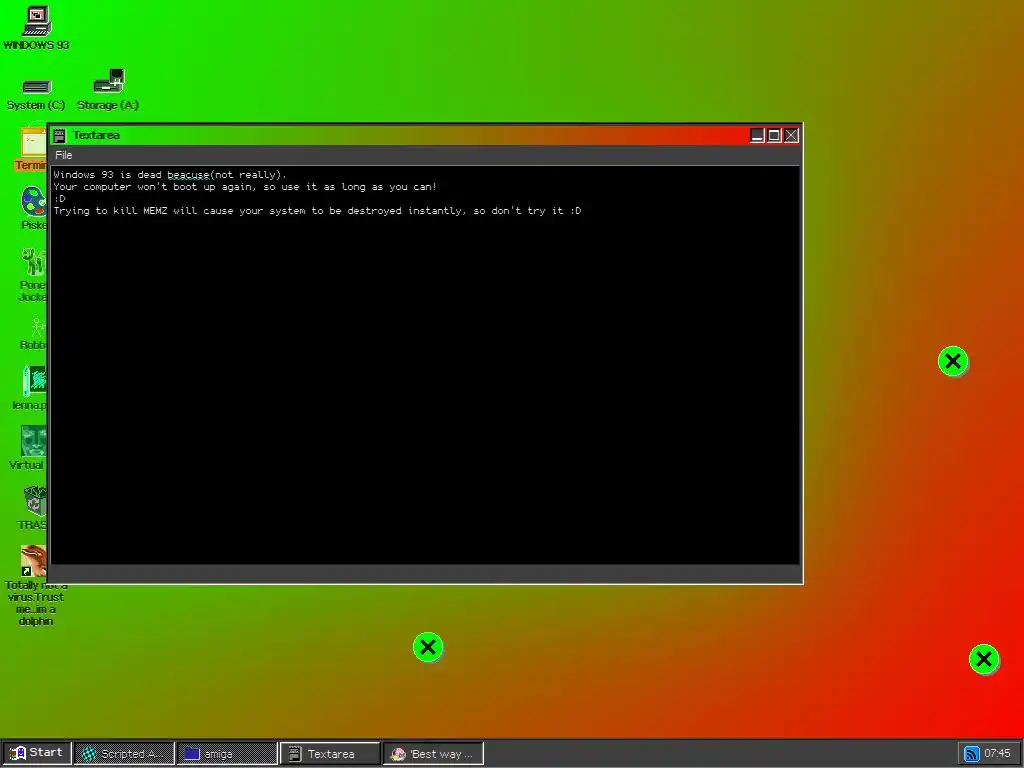Minimize the Textarea window
1024x768 pixels.
(x=757, y=135)
